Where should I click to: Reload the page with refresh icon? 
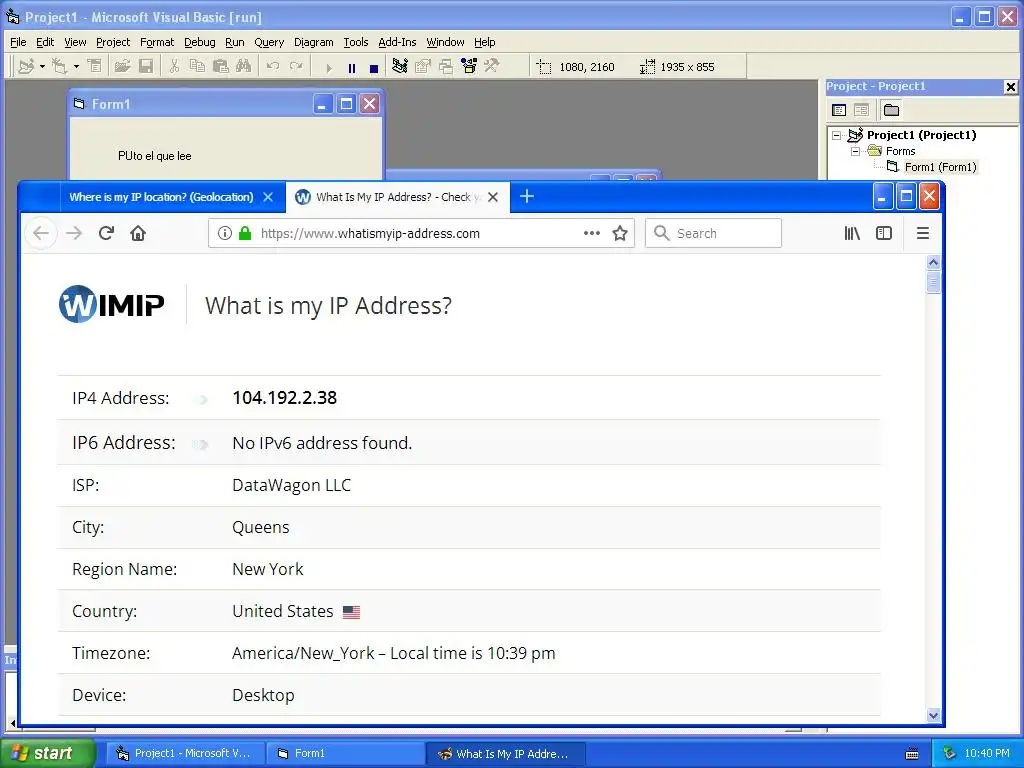click(106, 233)
